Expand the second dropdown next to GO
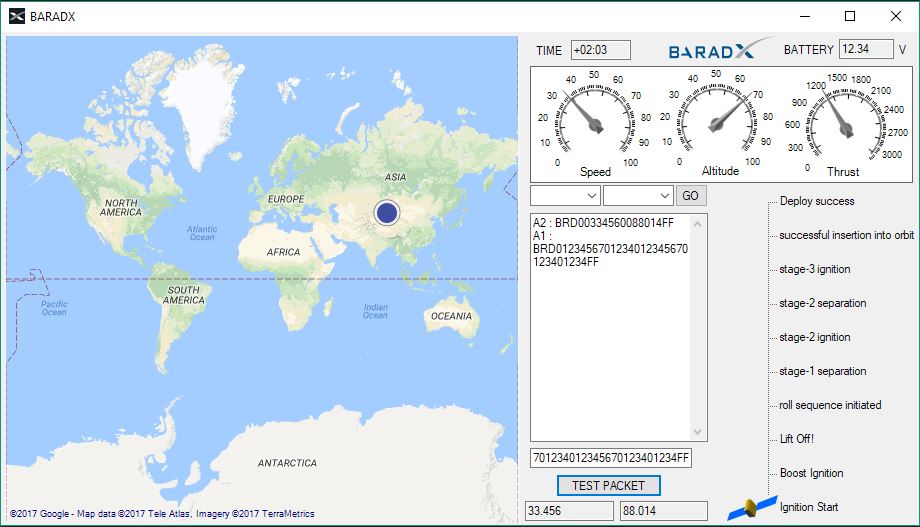The image size is (920, 527). pyautogui.click(x=638, y=195)
